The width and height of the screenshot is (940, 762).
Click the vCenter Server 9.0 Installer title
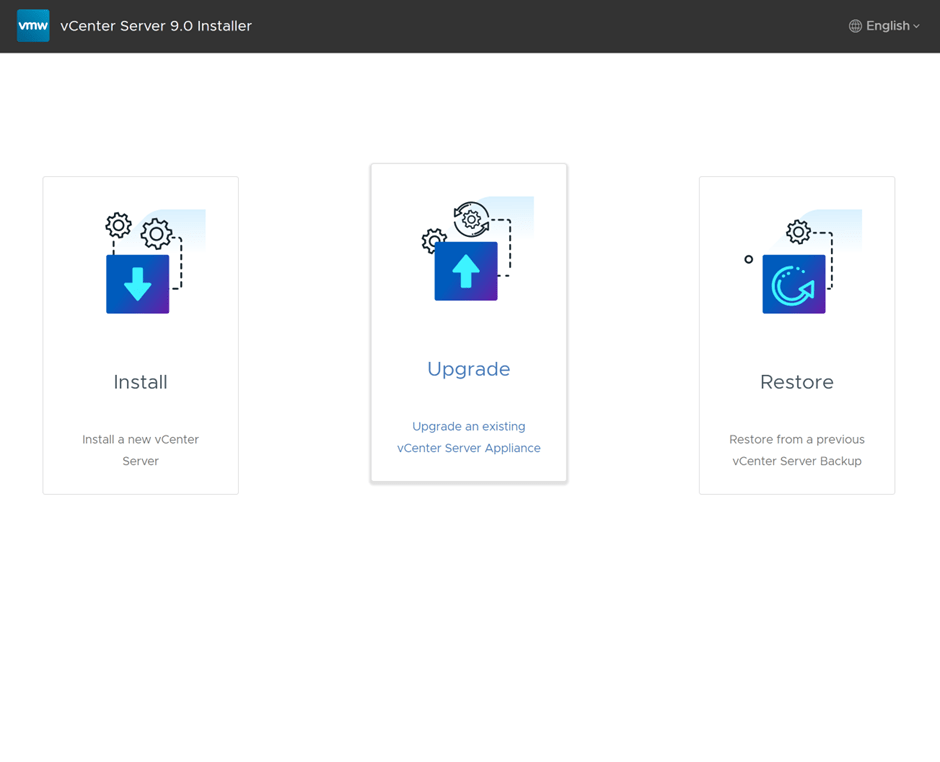pos(156,26)
